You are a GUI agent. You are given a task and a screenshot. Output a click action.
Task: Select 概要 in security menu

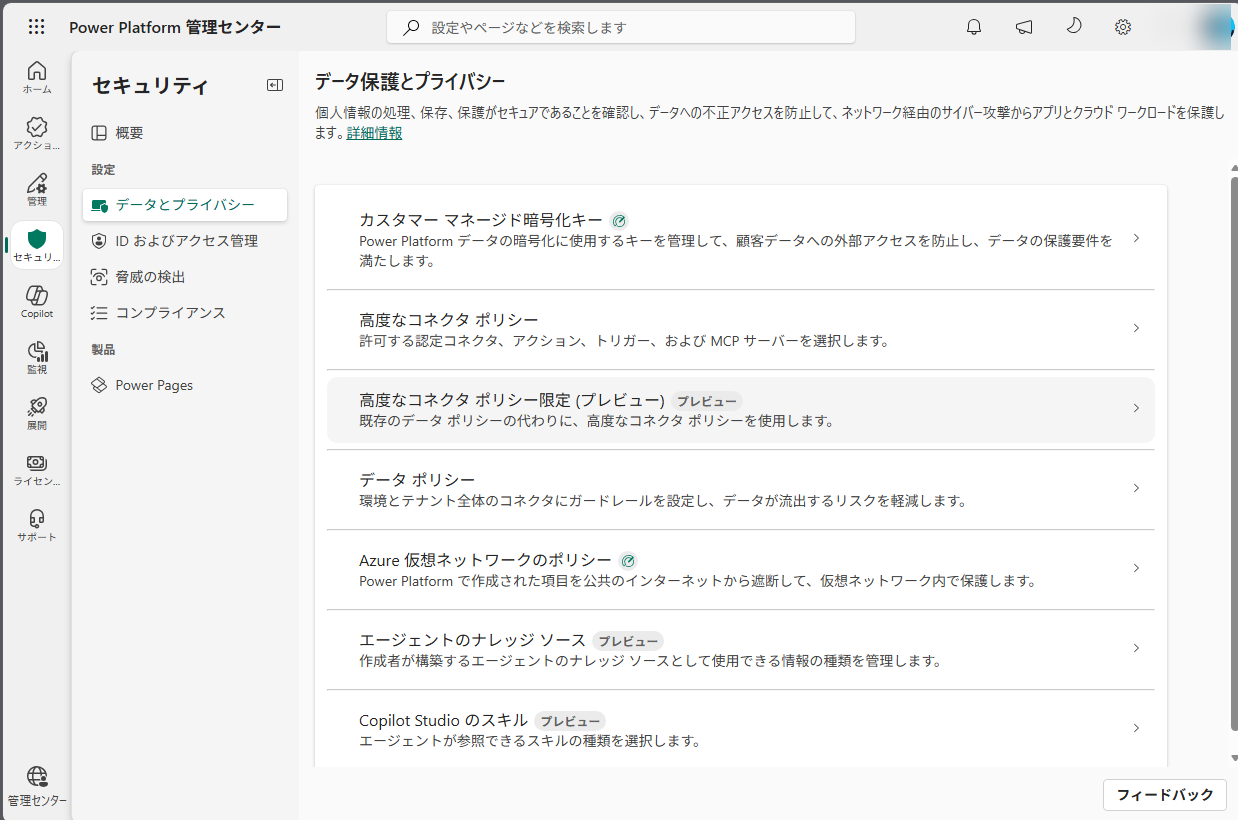185,133
